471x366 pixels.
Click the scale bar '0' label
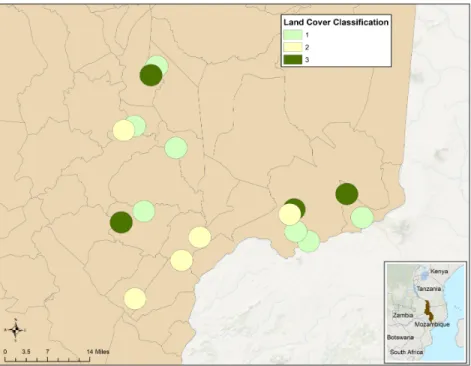point(5,351)
